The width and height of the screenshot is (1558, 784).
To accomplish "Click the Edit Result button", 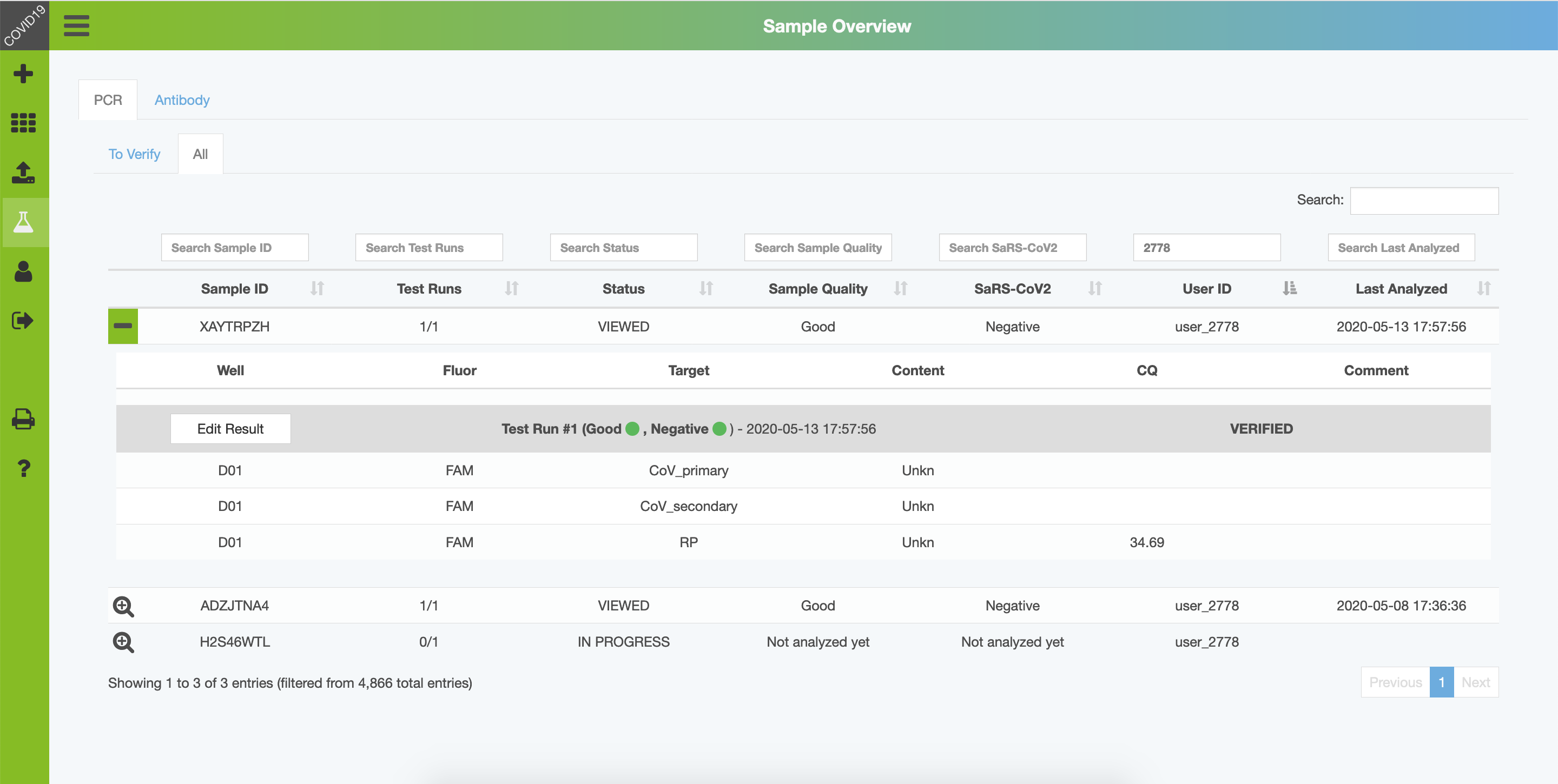I will 230,429.
